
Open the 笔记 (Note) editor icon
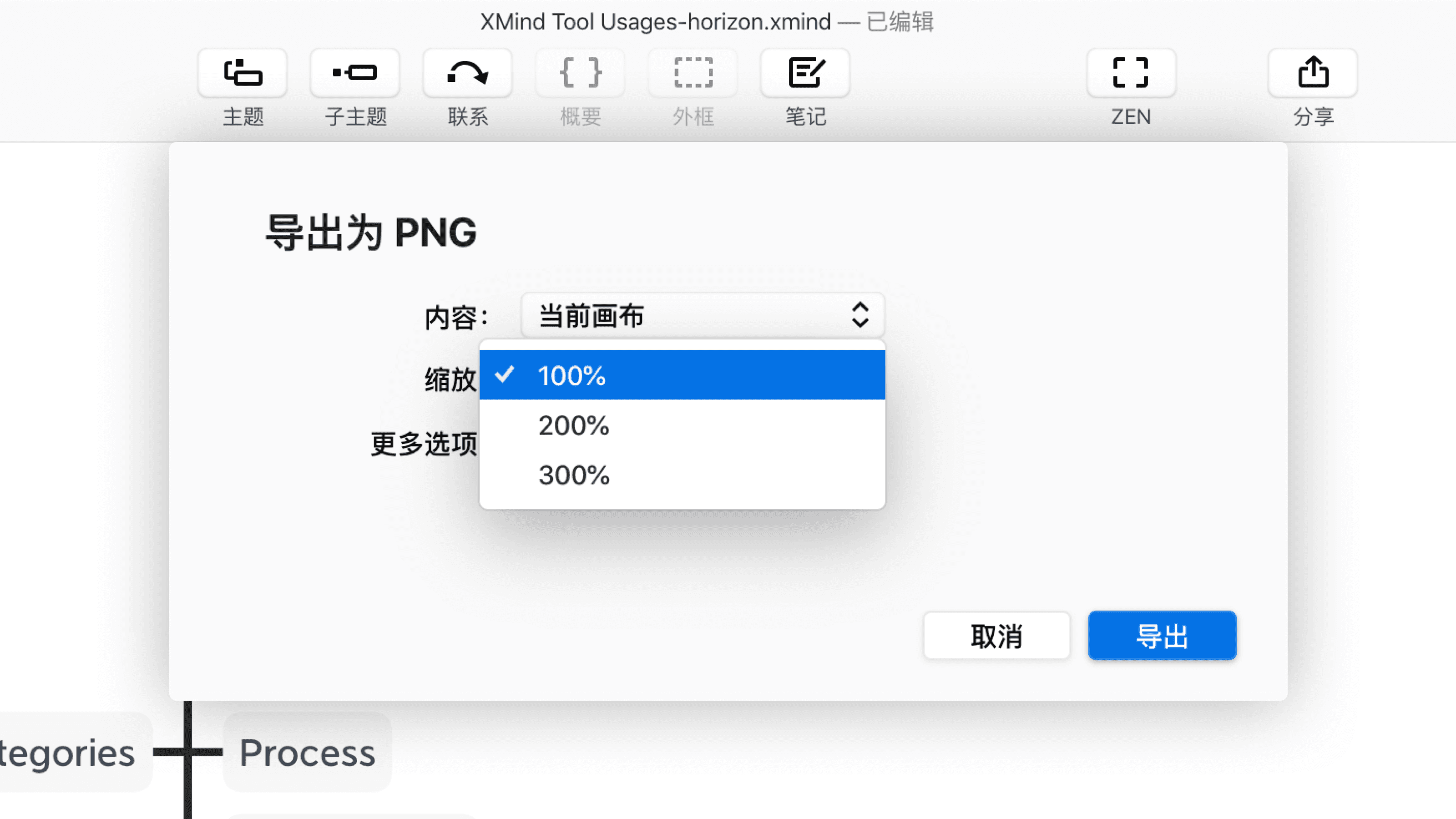click(805, 73)
